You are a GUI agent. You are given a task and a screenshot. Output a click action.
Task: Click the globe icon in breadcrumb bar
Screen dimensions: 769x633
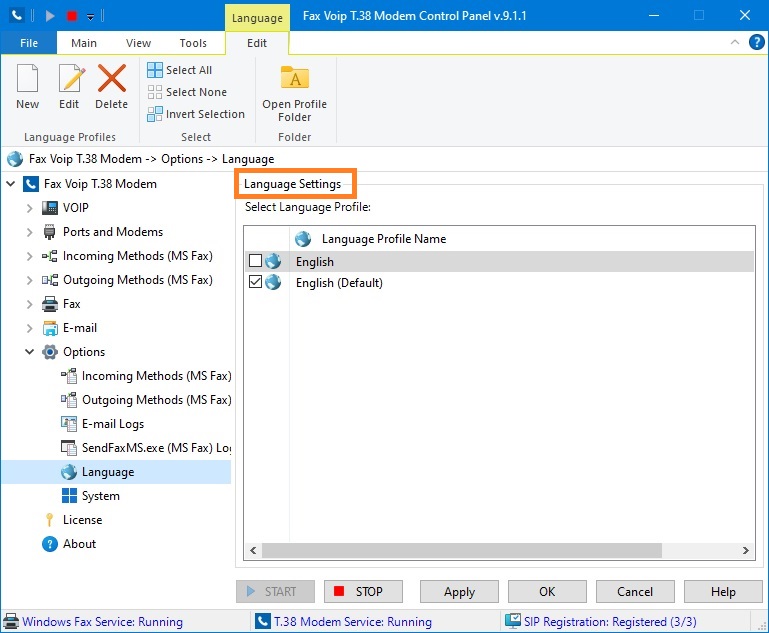point(15,159)
